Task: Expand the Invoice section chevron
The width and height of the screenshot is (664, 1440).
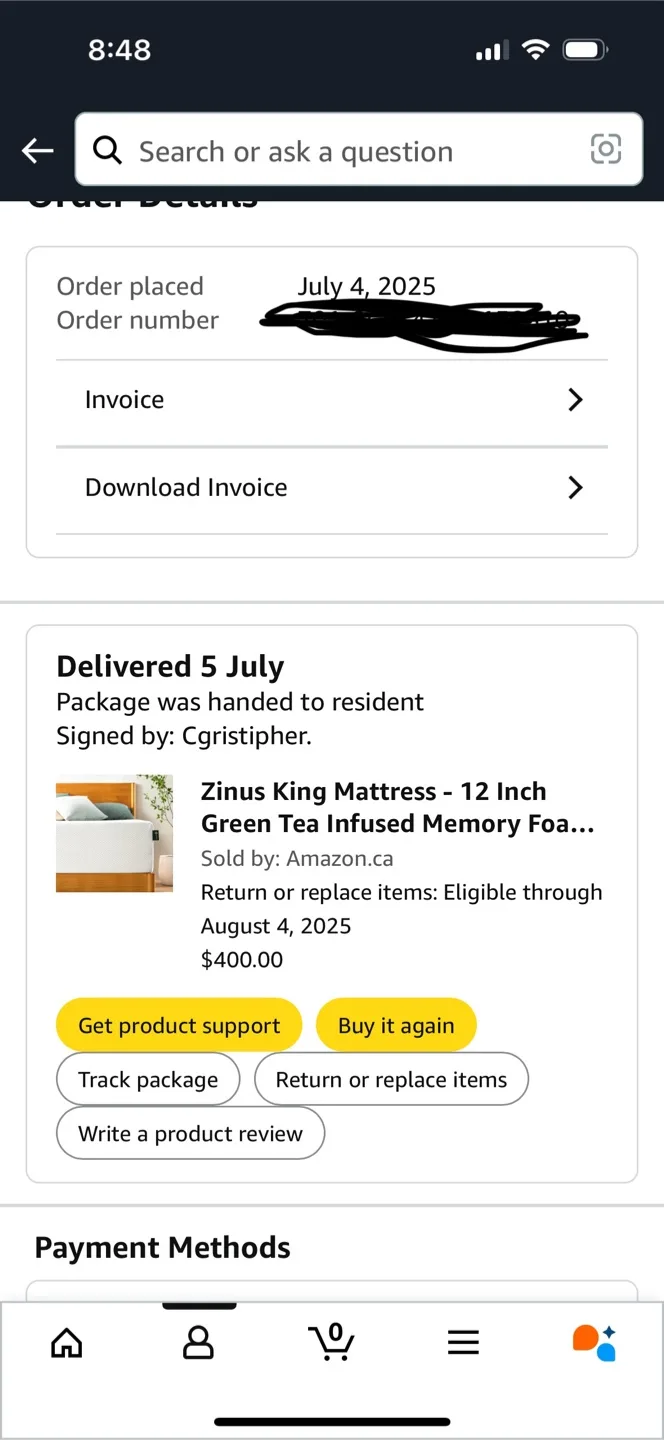Action: [x=575, y=399]
